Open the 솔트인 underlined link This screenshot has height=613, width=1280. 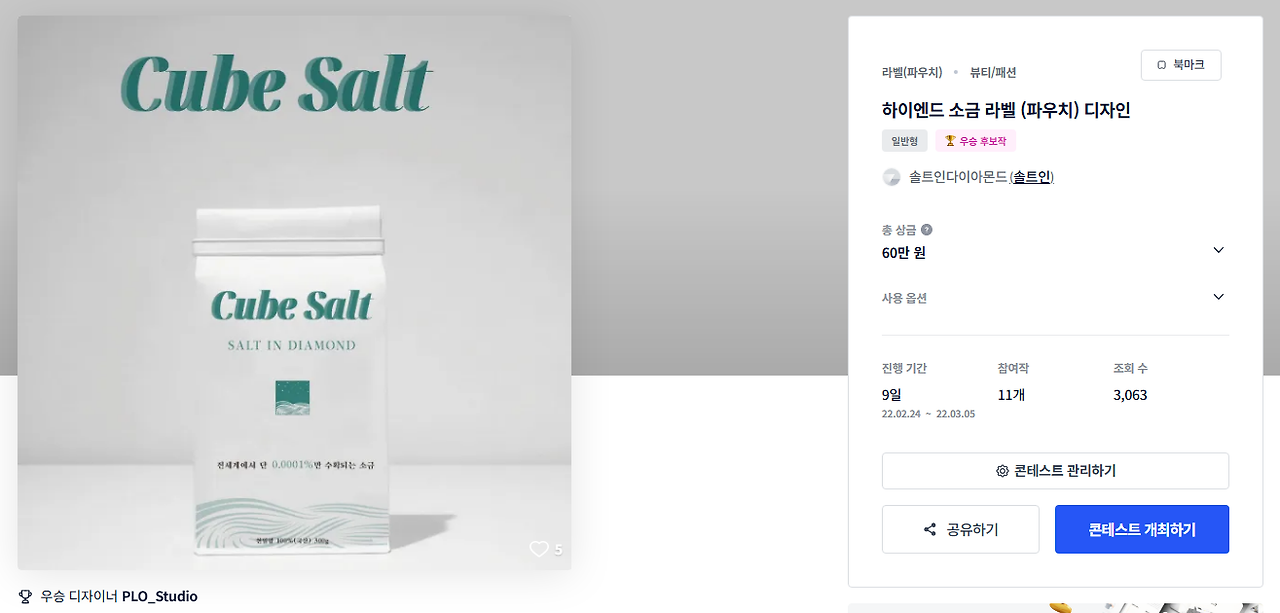1031,177
